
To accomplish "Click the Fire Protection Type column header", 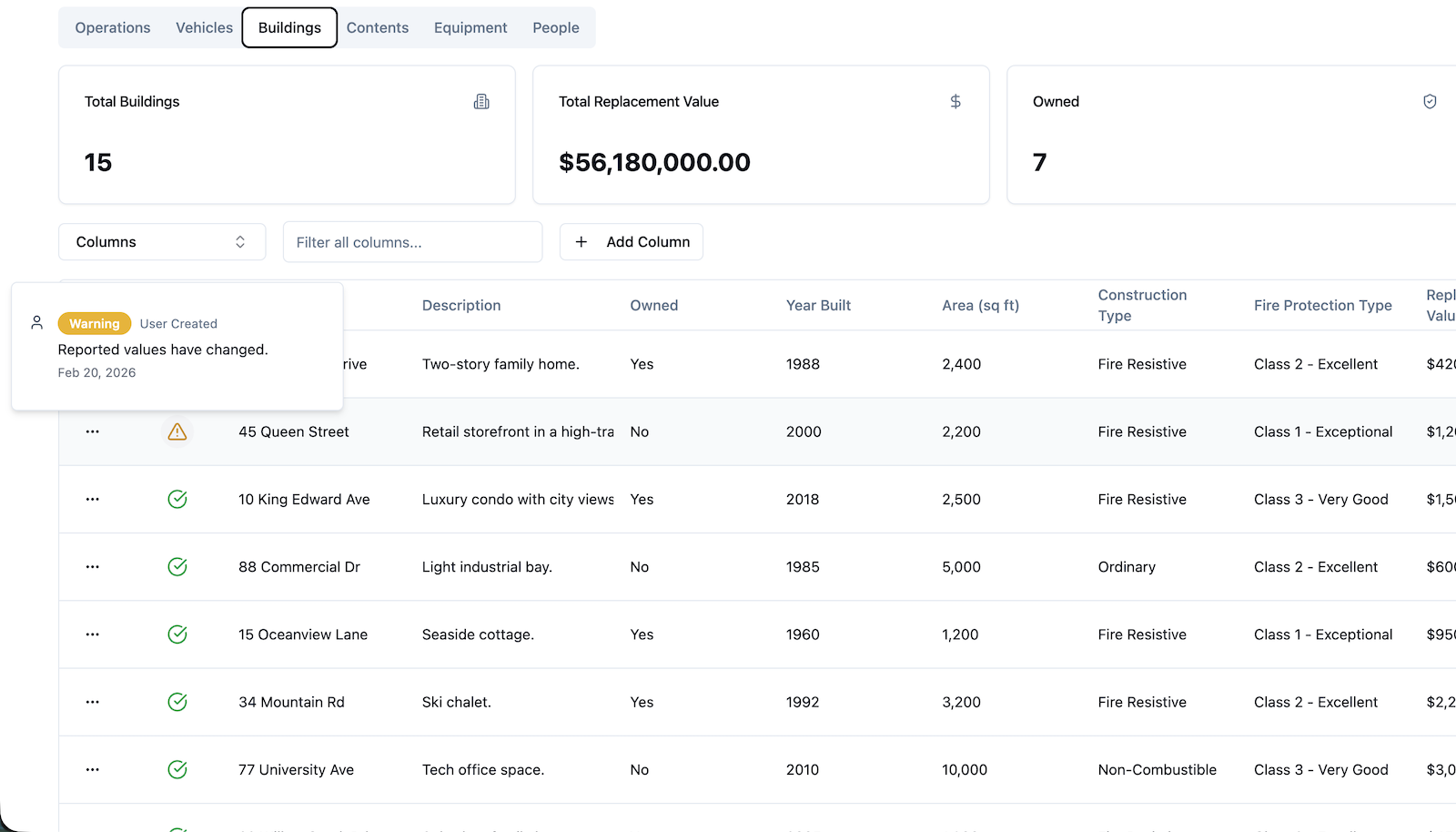I will [1322, 306].
